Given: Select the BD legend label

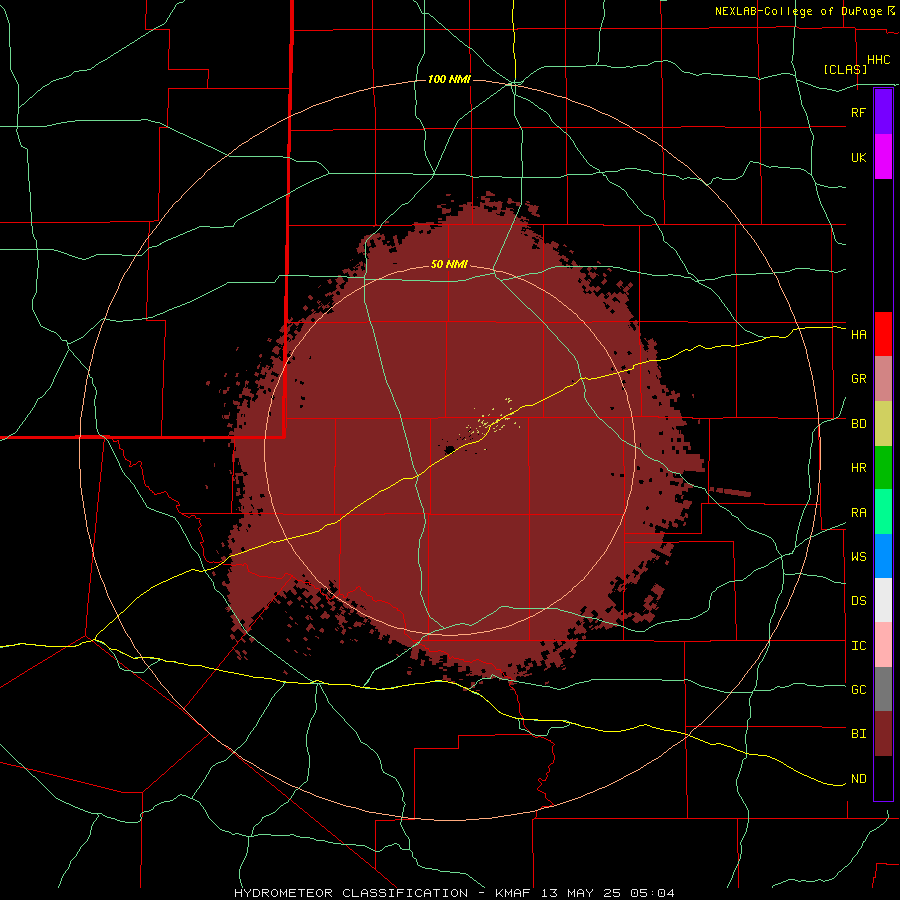Looking at the screenshot, I should [x=858, y=424].
